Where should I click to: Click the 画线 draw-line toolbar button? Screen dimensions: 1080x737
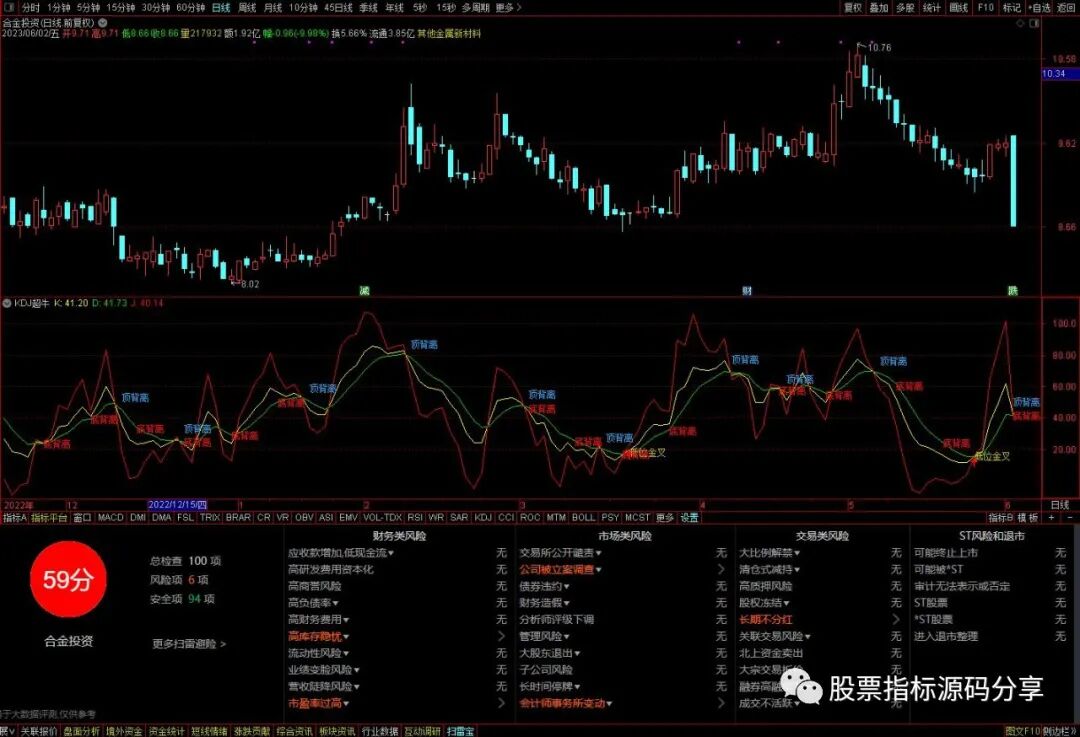point(959,8)
